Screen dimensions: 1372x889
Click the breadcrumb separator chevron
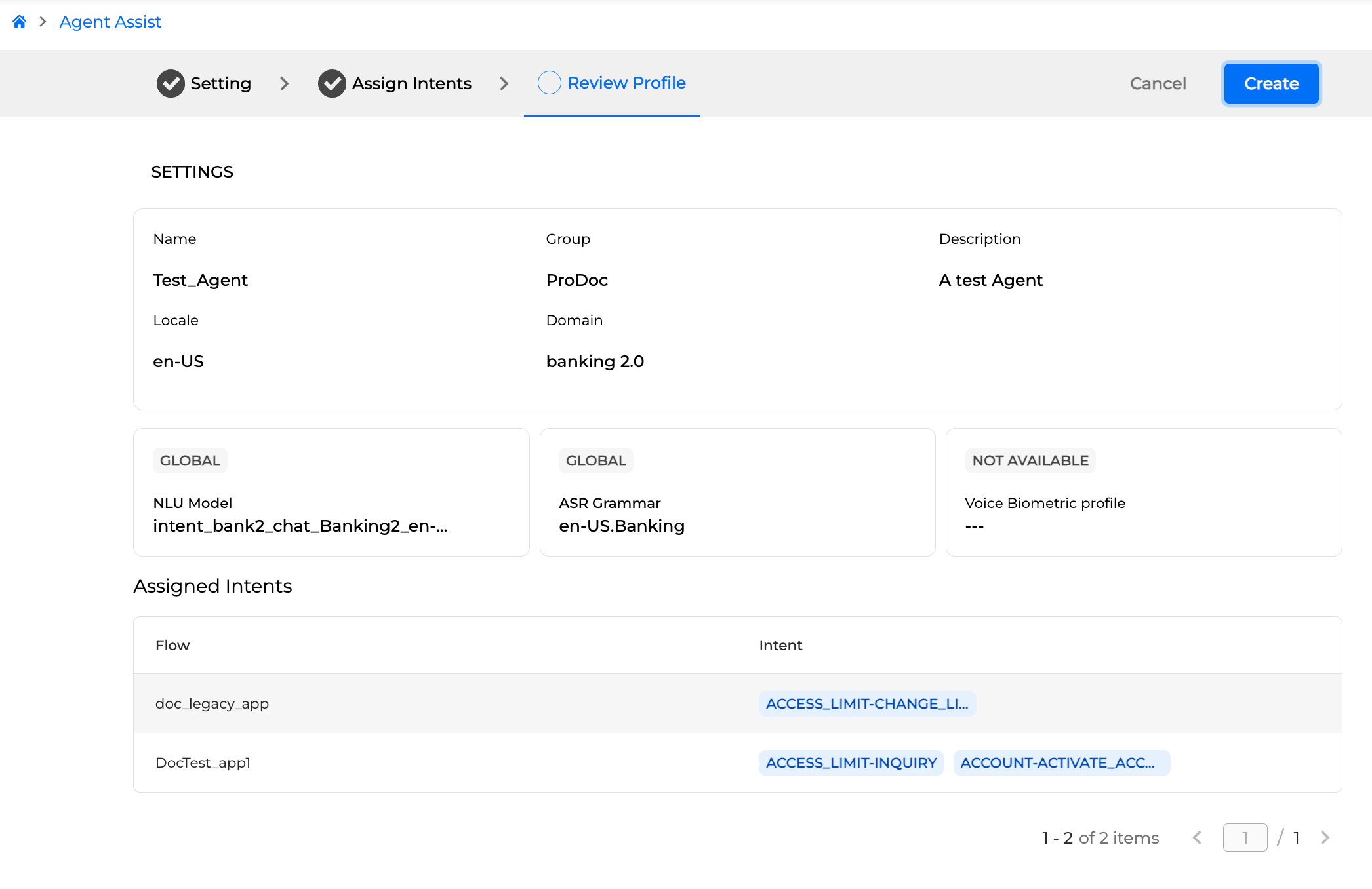tap(43, 22)
